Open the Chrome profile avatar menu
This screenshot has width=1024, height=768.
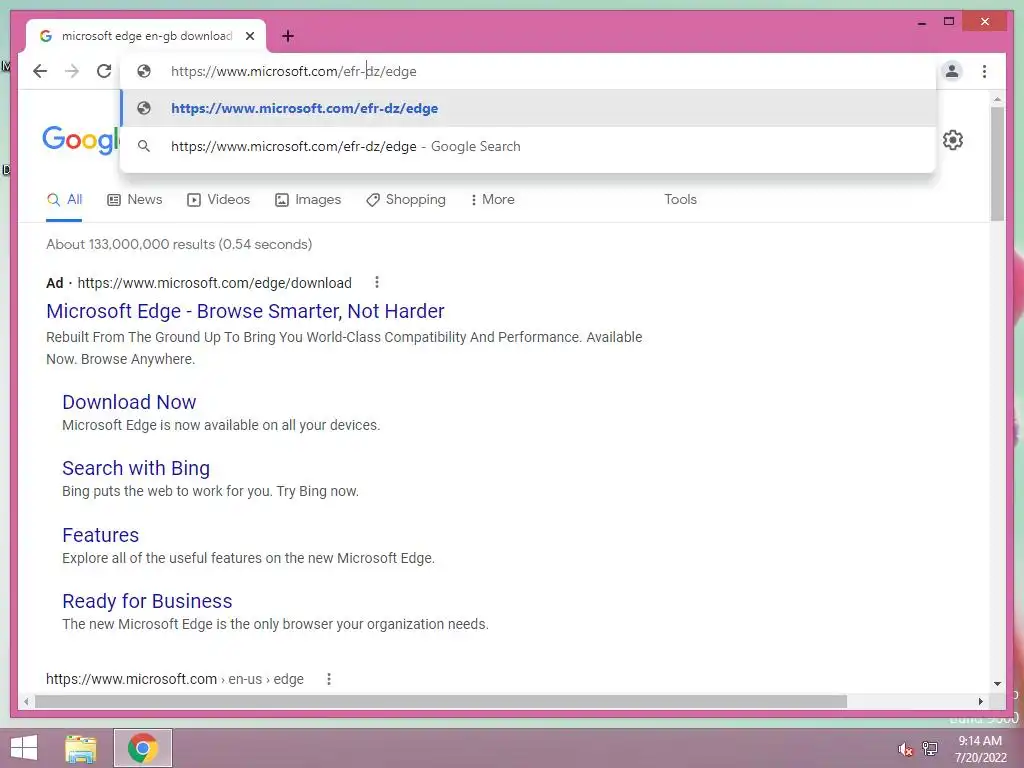952,71
